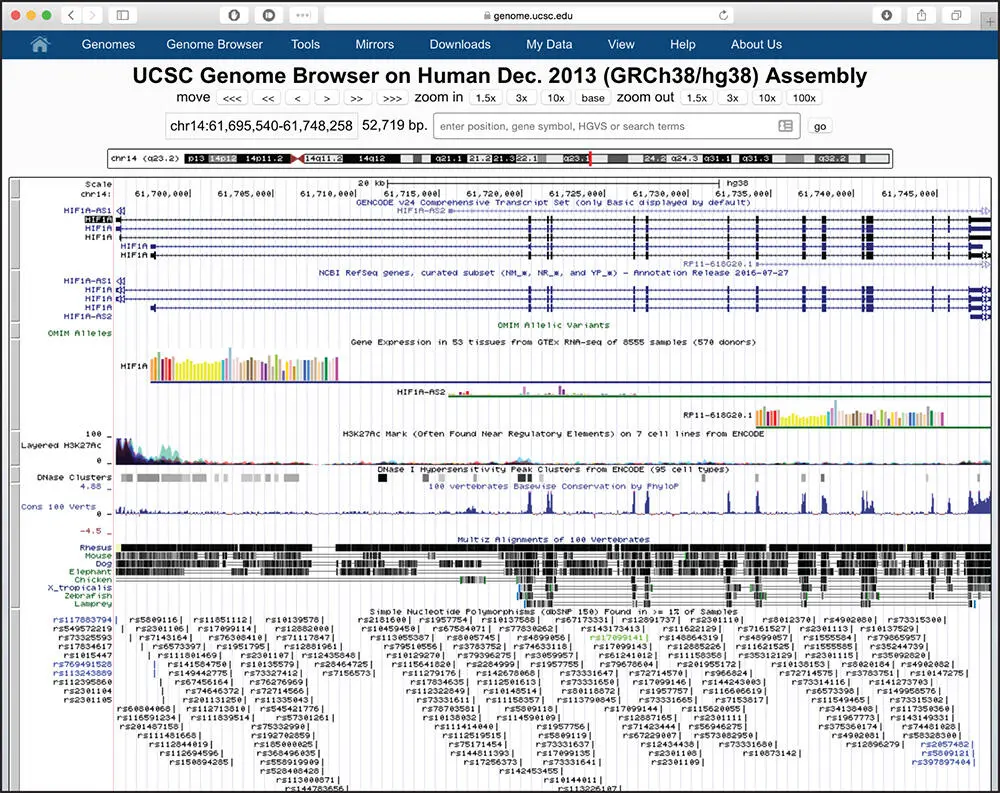Click Layered H3K27Ac track label
The width and height of the screenshot is (1000, 793).
click(61, 445)
